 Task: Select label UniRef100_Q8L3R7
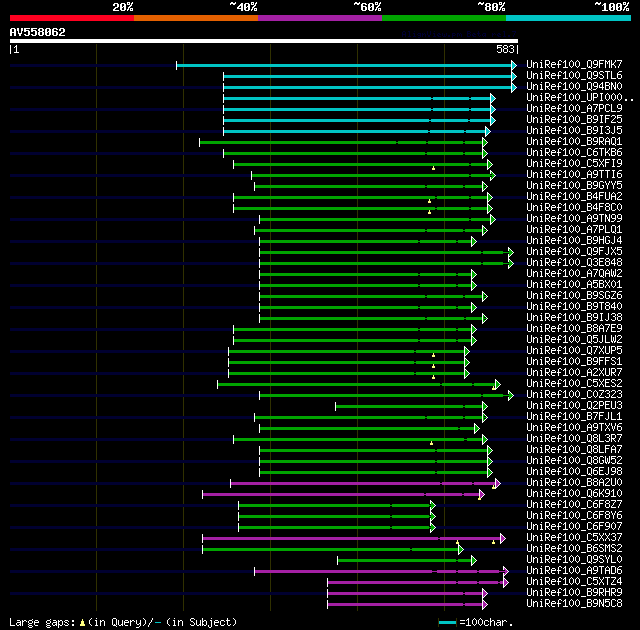pos(574,439)
